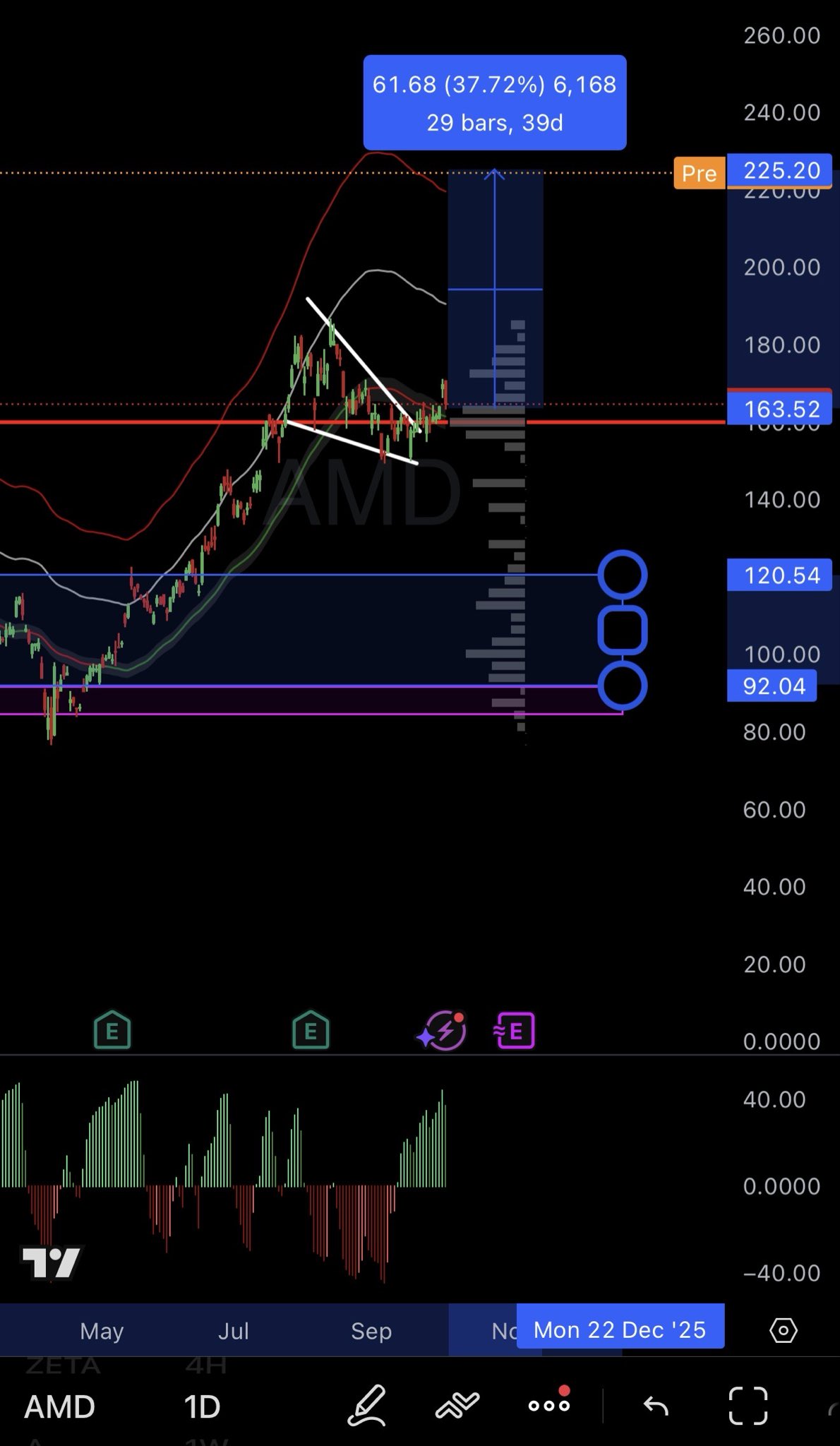Tap the 92.04 price axis label
840x1446 pixels.
point(772,686)
